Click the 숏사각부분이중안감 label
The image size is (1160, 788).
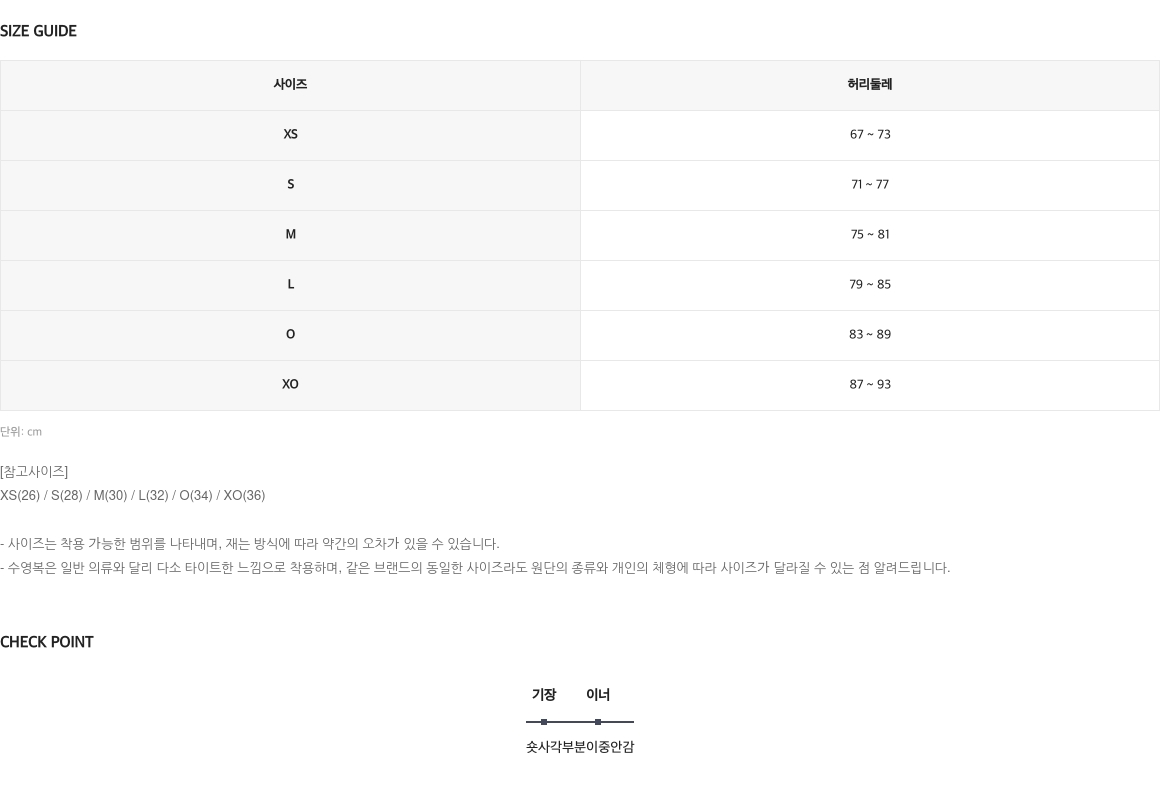click(580, 747)
